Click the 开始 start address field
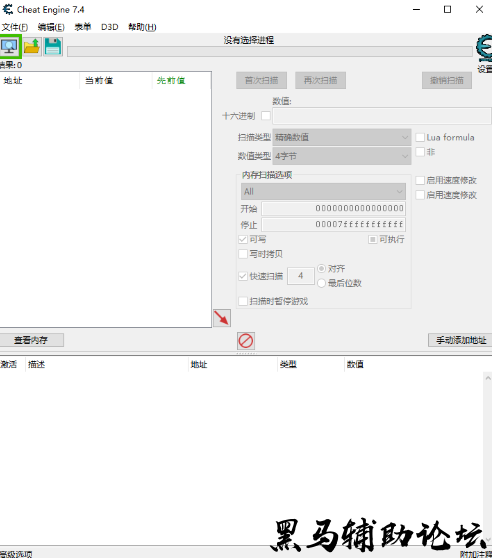 pos(333,209)
